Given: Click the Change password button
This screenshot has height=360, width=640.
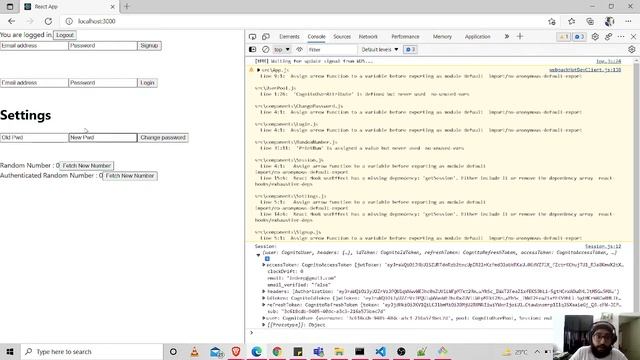Looking at the screenshot, I should (x=163, y=138).
